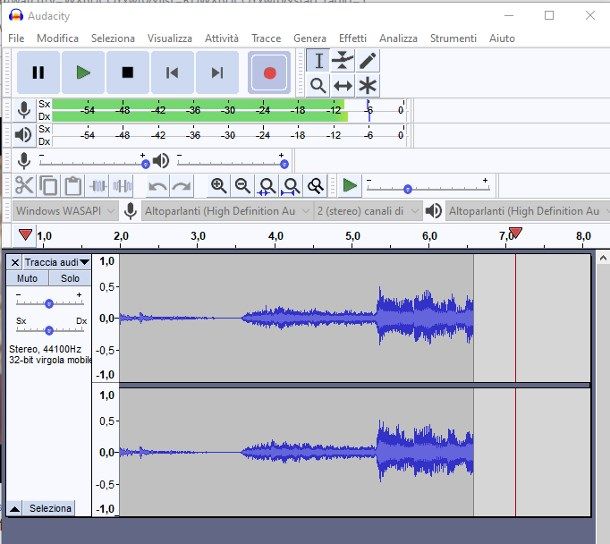The image size is (610, 544).
Task: Select the Multi-Tool asterisk icon
Action: click(x=367, y=85)
